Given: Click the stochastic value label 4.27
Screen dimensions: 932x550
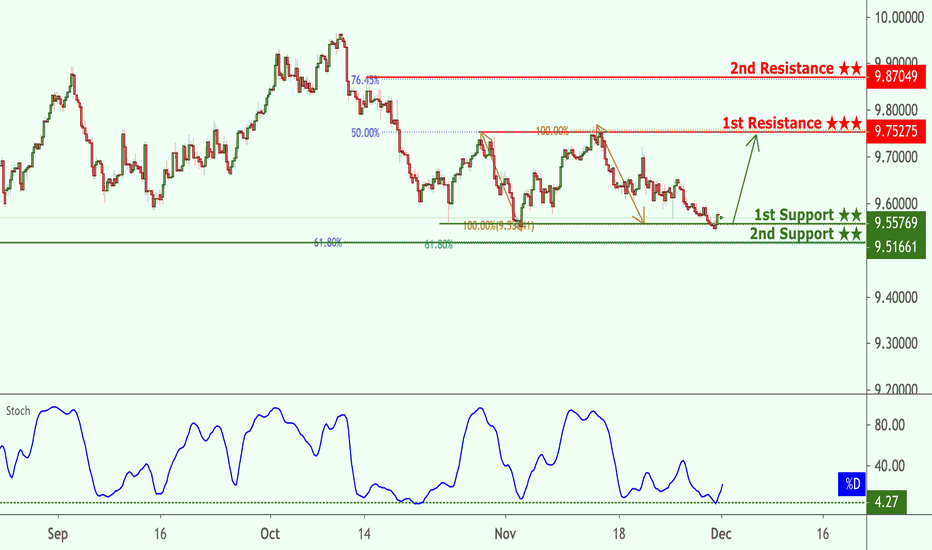Looking at the screenshot, I should (x=886, y=502).
